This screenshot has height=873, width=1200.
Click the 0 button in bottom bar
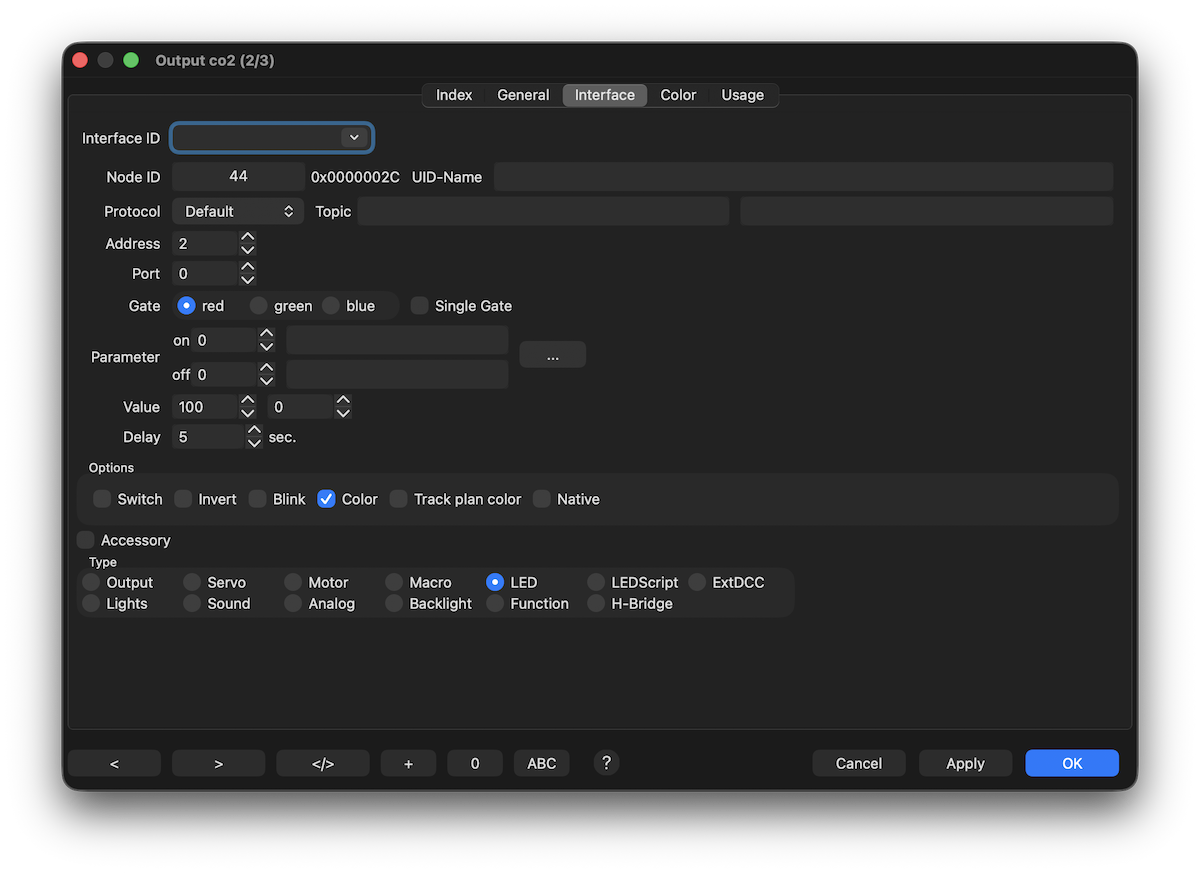[x=475, y=763]
